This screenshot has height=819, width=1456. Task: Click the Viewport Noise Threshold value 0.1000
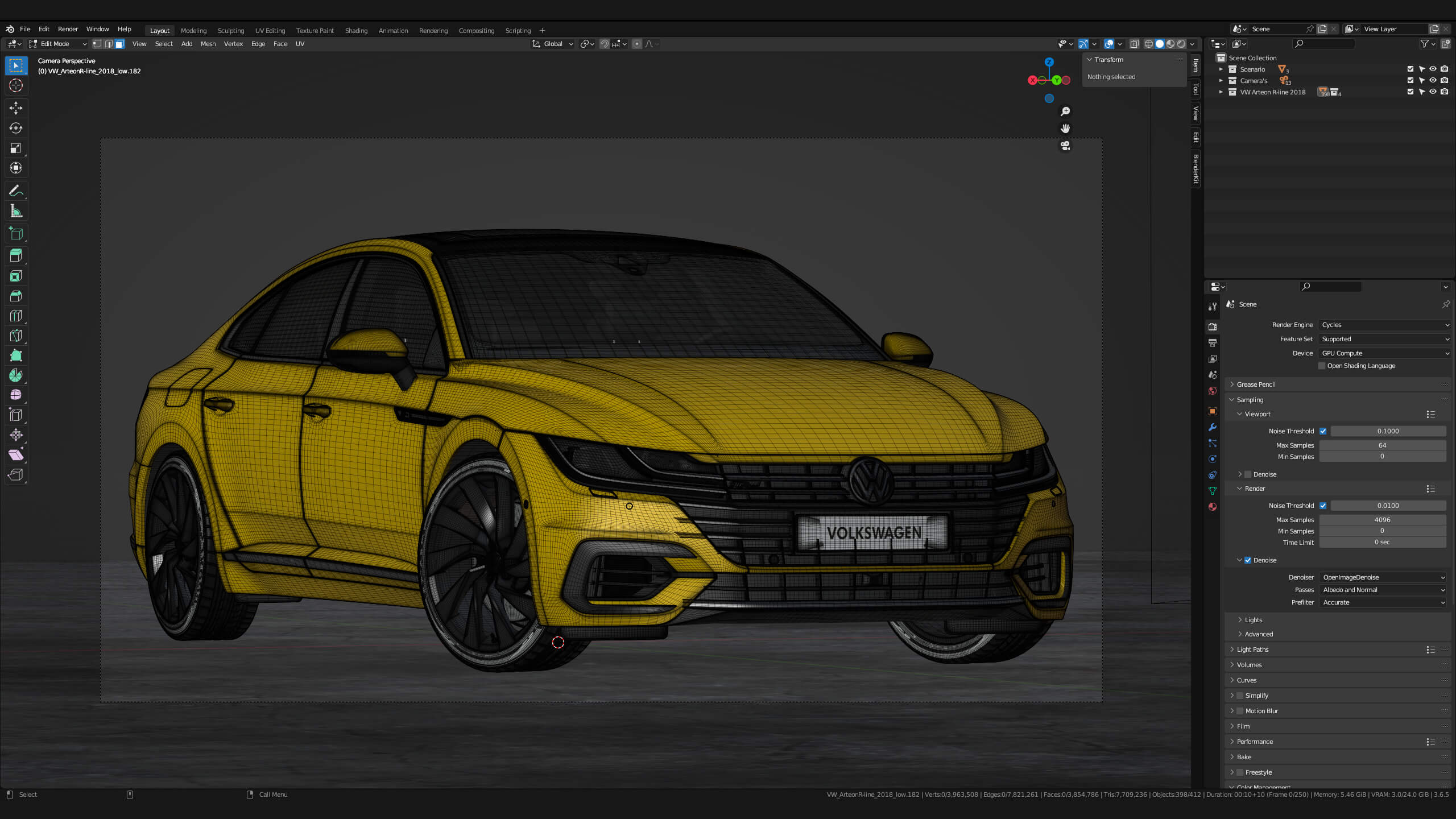pos(1388,431)
